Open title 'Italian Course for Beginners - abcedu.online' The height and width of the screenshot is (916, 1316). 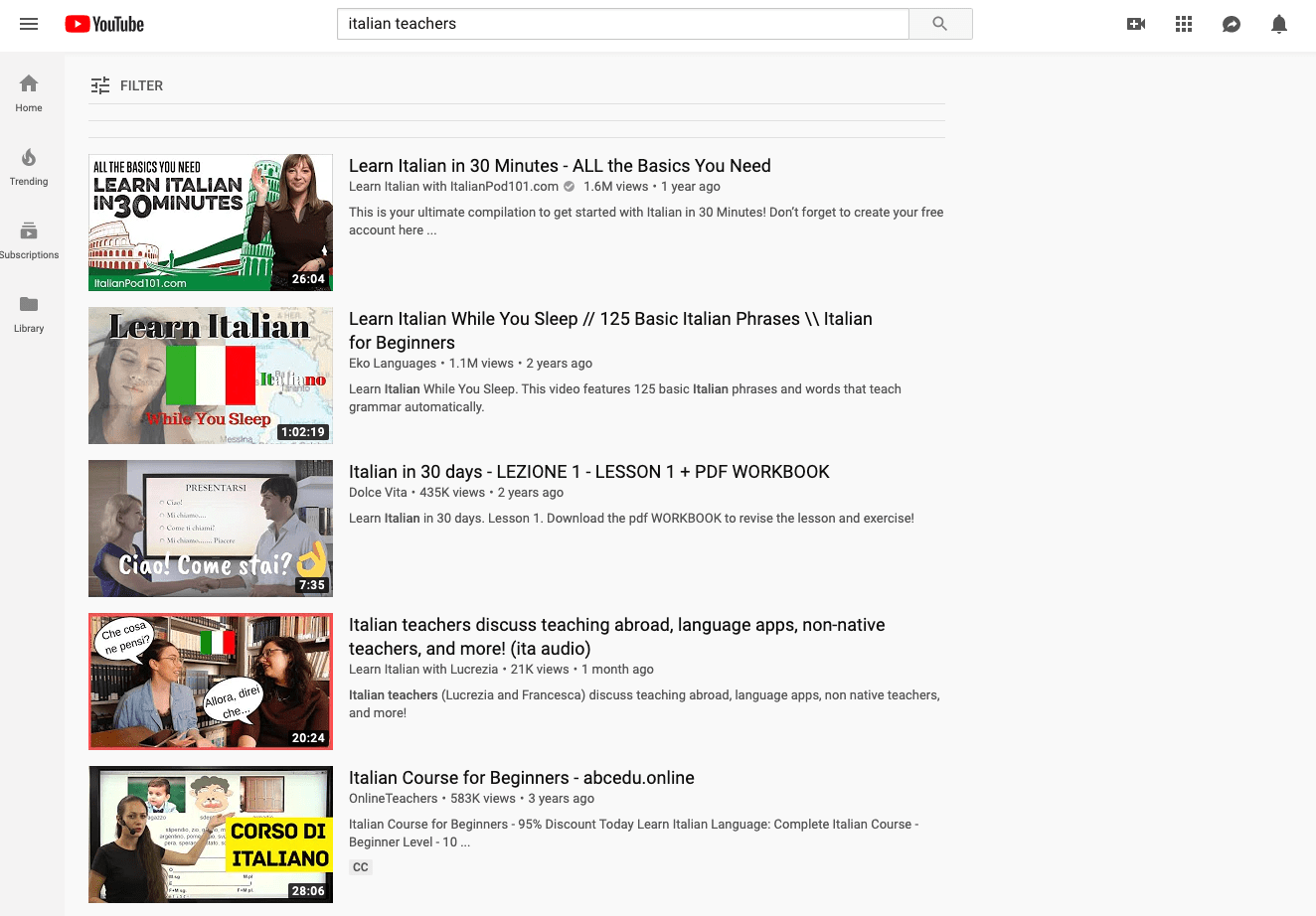point(522,778)
